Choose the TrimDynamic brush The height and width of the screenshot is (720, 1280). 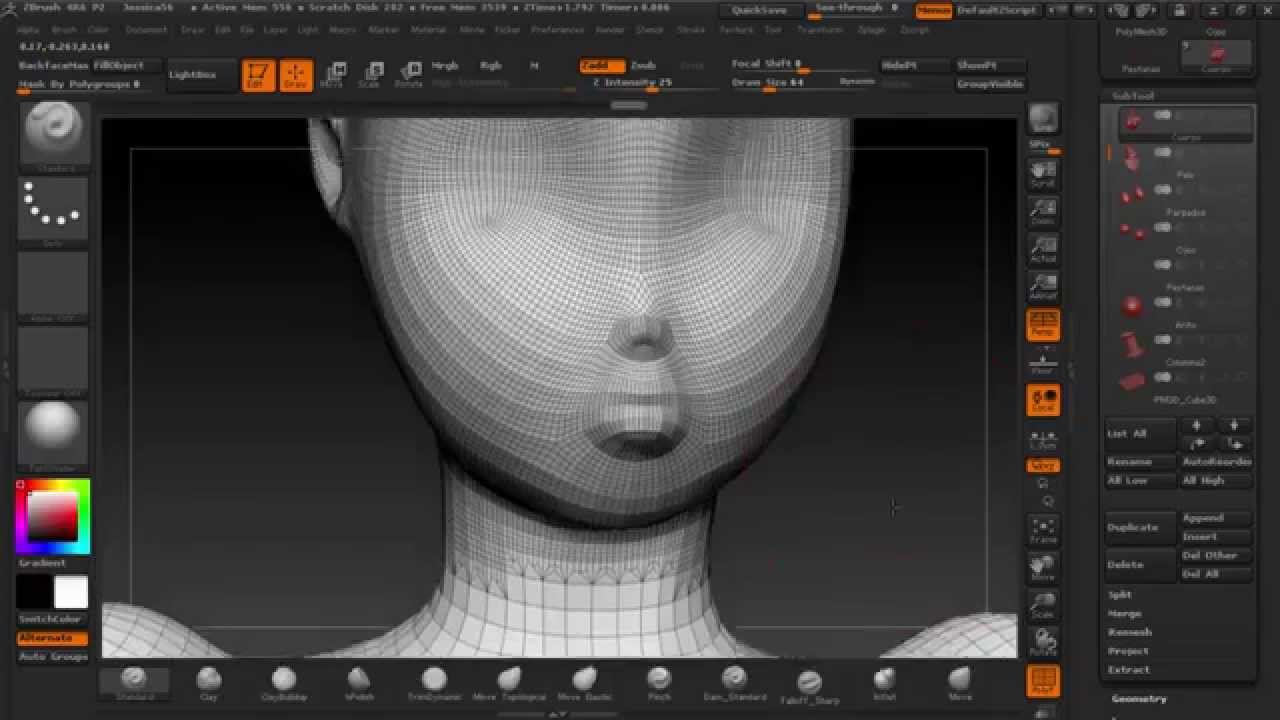click(x=434, y=684)
